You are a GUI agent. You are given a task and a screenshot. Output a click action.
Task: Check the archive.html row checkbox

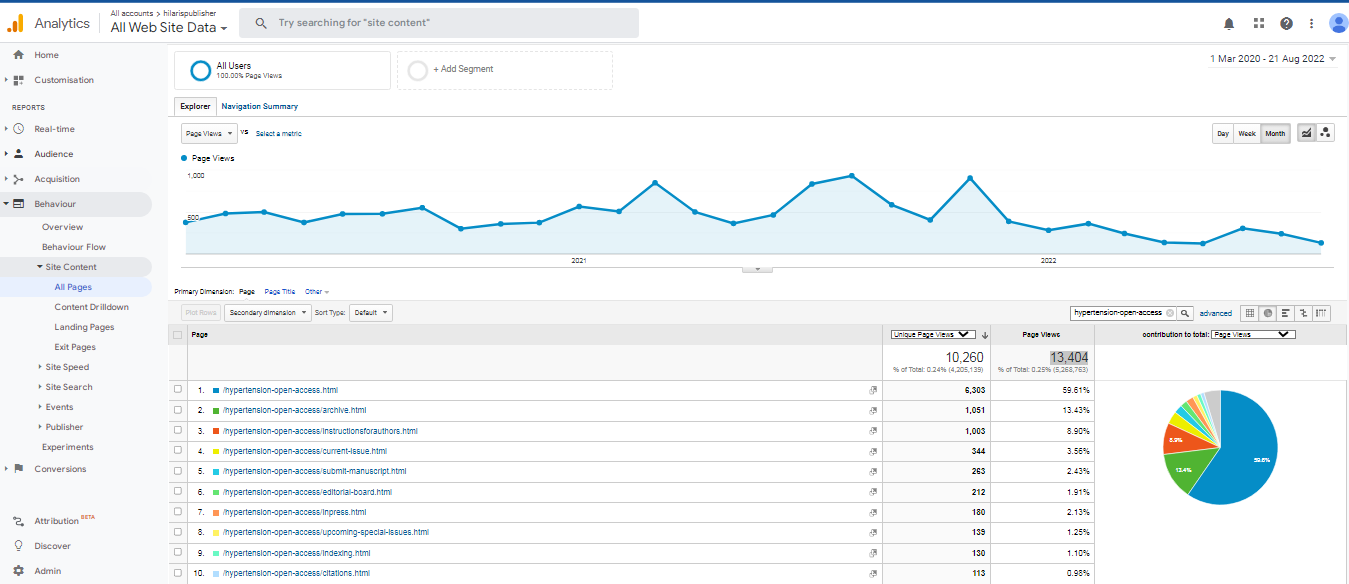(178, 410)
